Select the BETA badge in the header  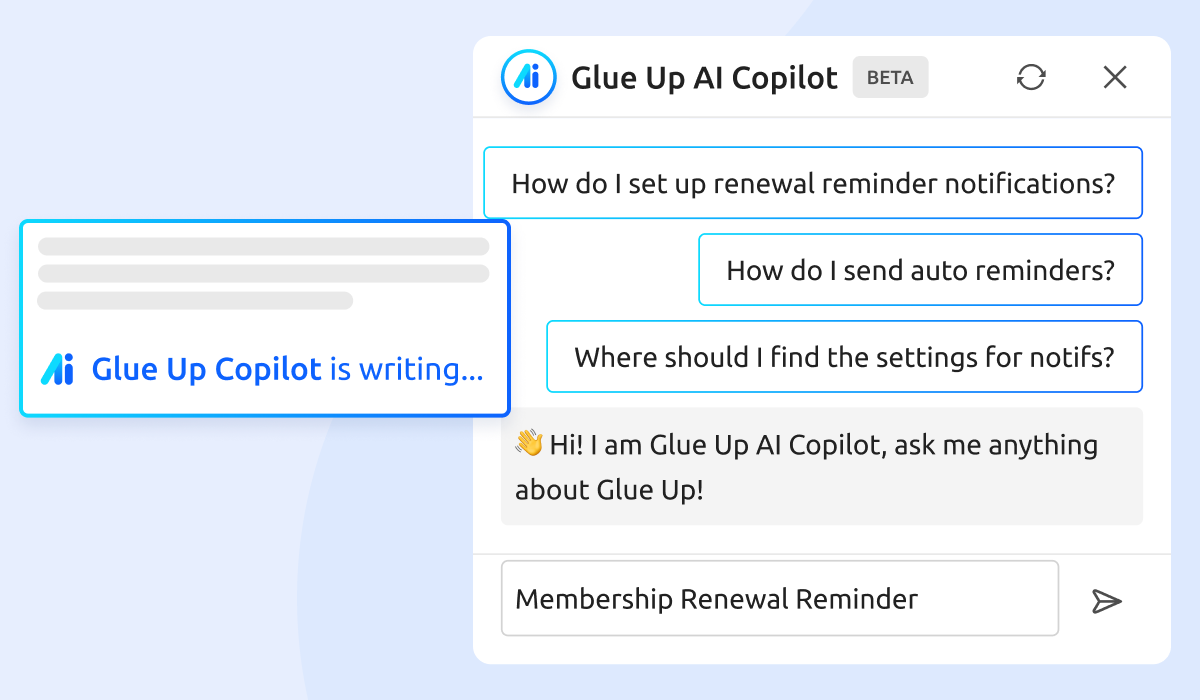click(890, 77)
